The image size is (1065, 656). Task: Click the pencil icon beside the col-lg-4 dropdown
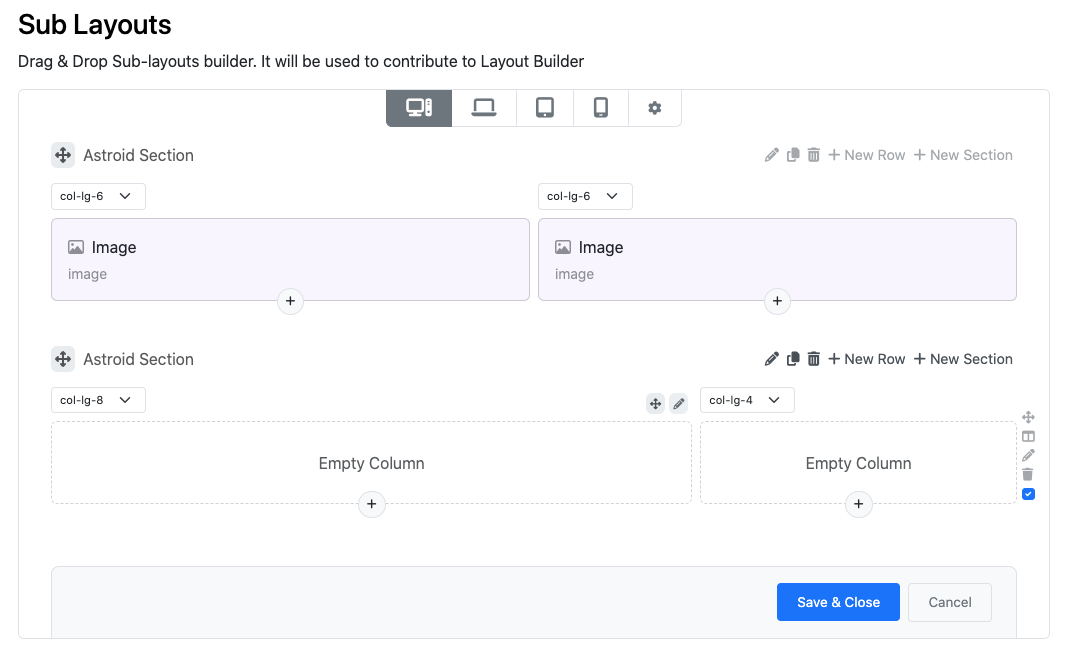(x=679, y=404)
